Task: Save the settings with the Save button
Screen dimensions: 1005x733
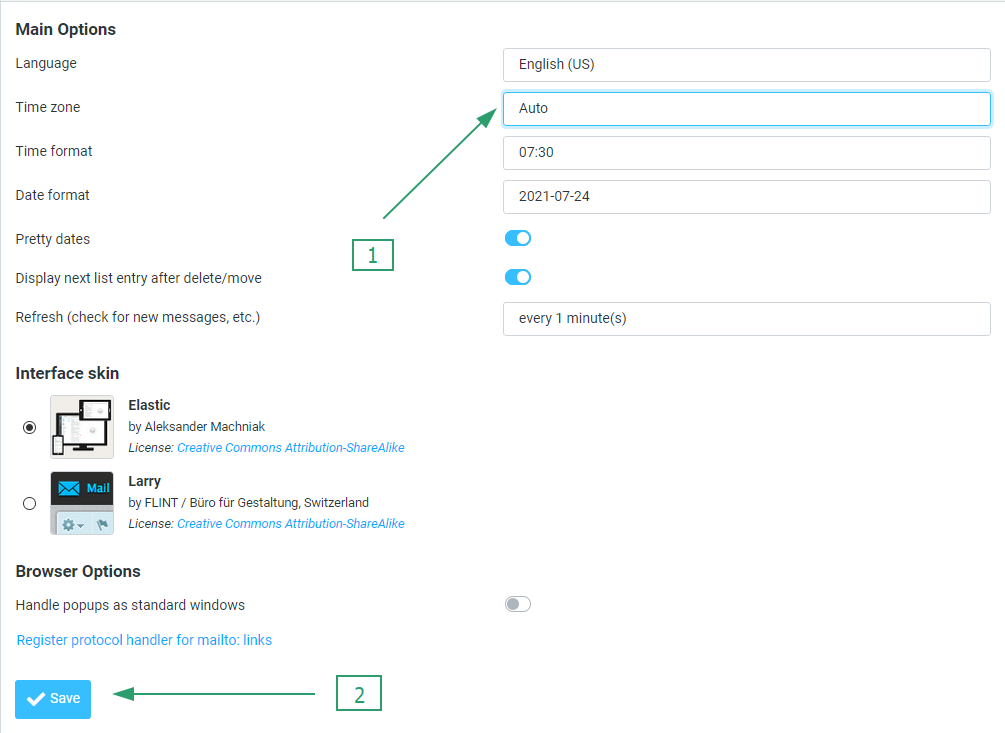Action: (x=53, y=699)
